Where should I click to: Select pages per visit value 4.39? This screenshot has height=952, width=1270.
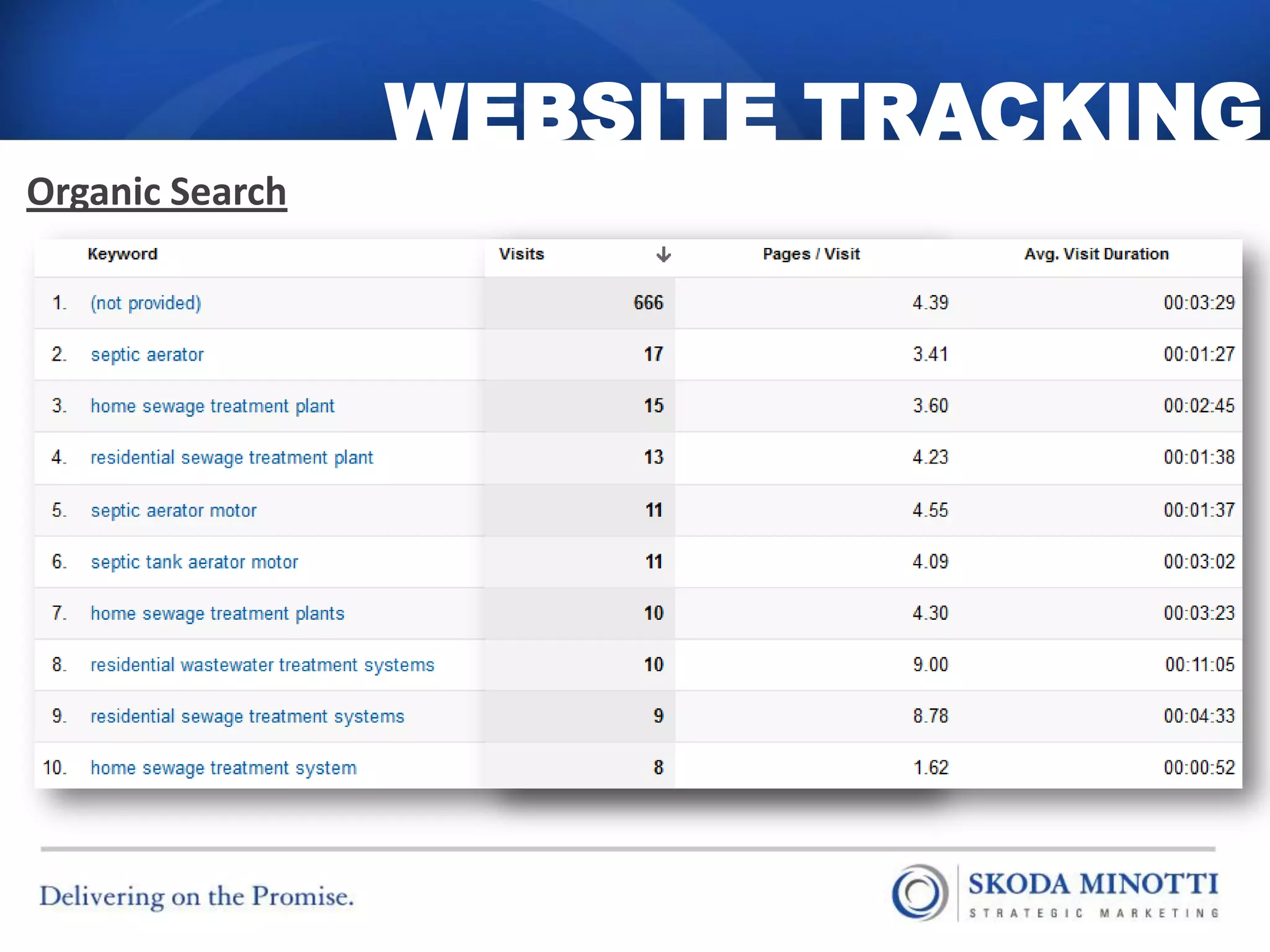pos(930,302)
